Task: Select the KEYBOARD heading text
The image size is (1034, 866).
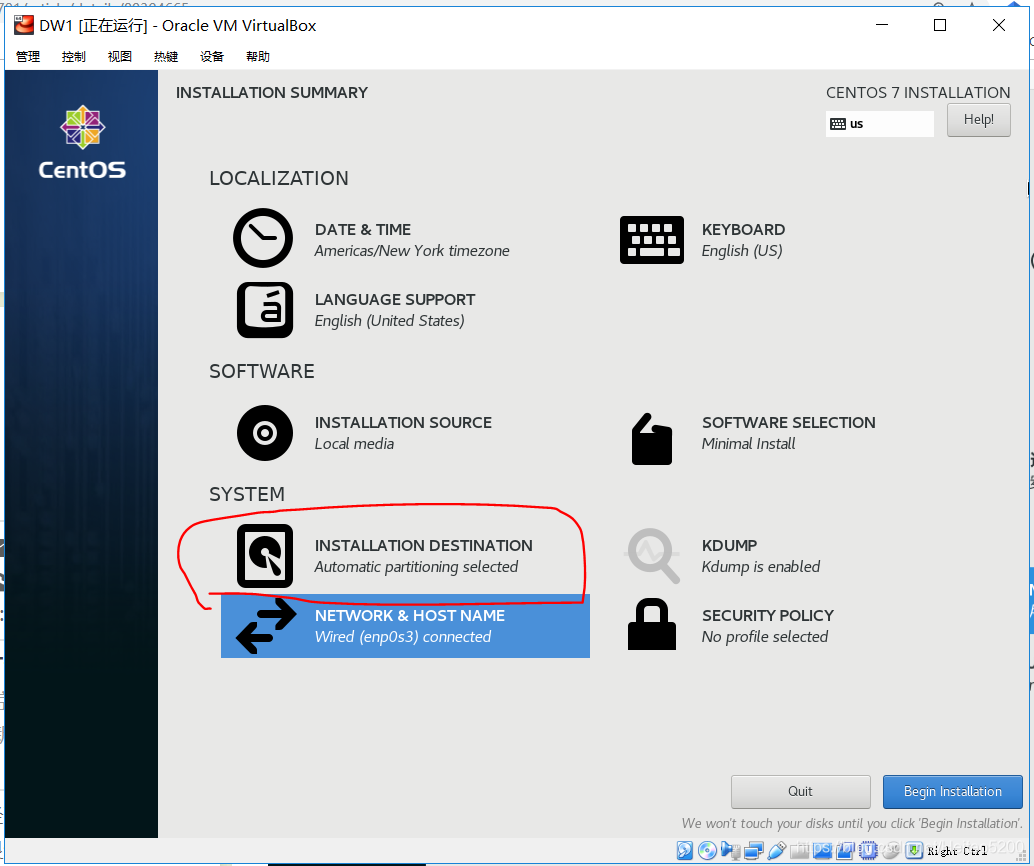Action: (x=743, y=230)
